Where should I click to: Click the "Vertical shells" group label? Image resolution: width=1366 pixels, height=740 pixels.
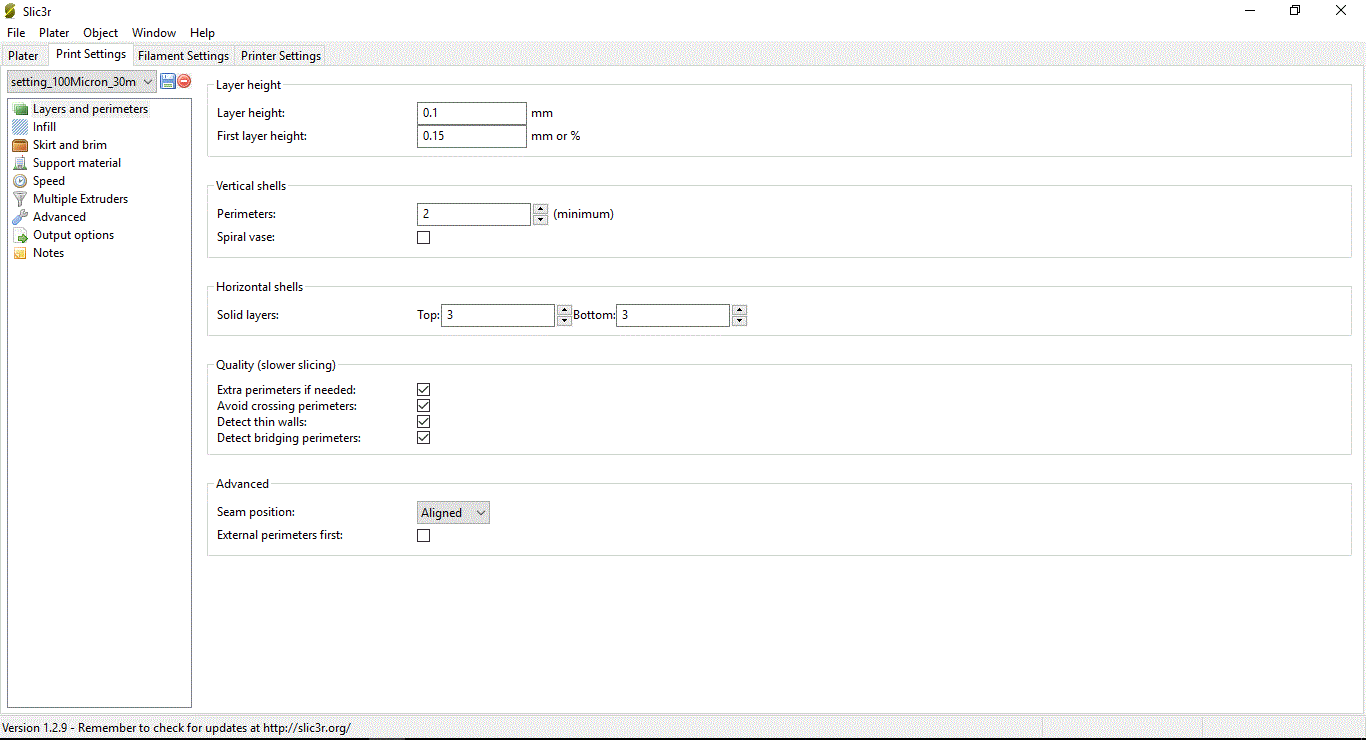(251, 186)
